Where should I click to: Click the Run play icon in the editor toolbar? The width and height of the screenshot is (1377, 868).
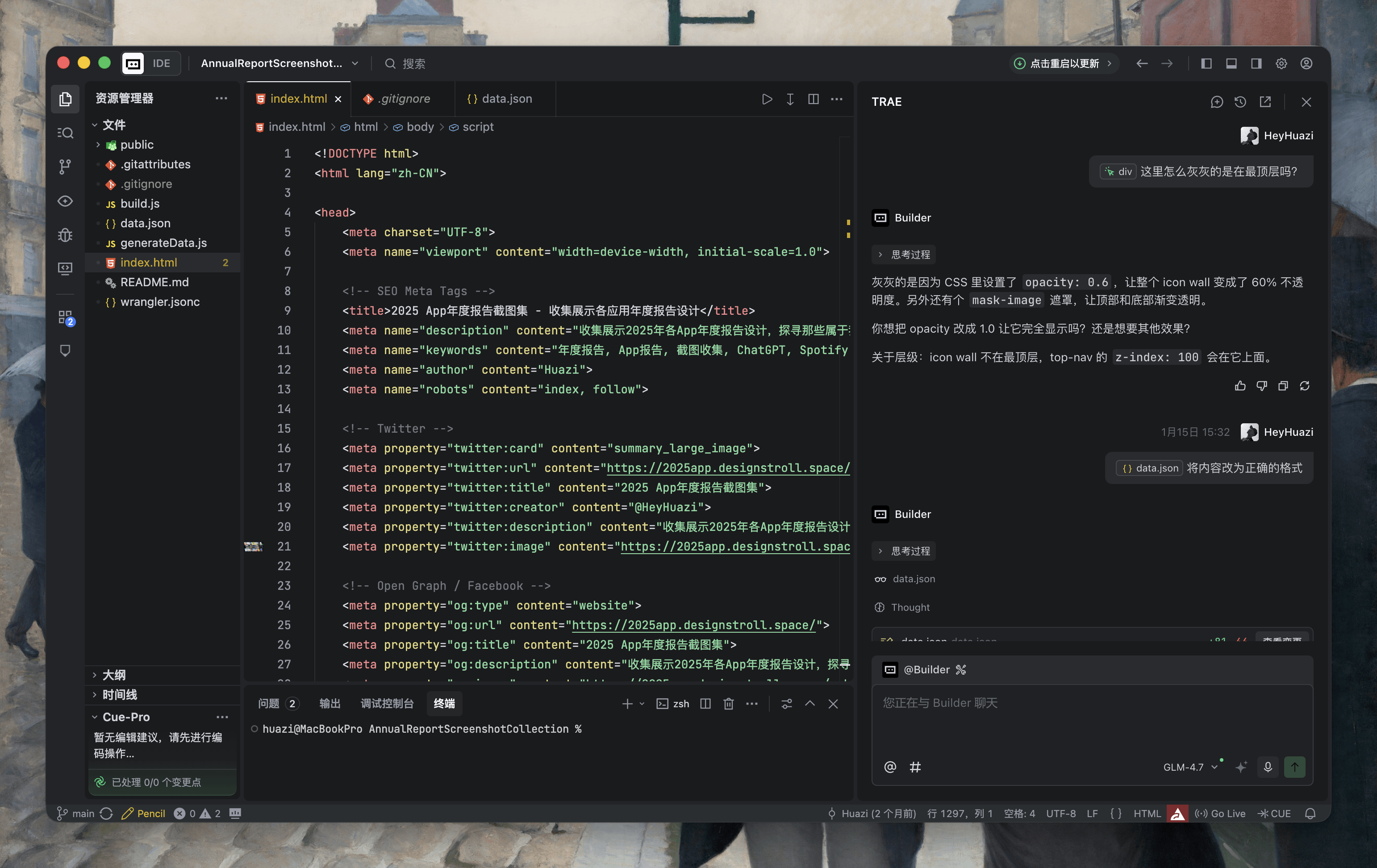[x=767, y=99]
